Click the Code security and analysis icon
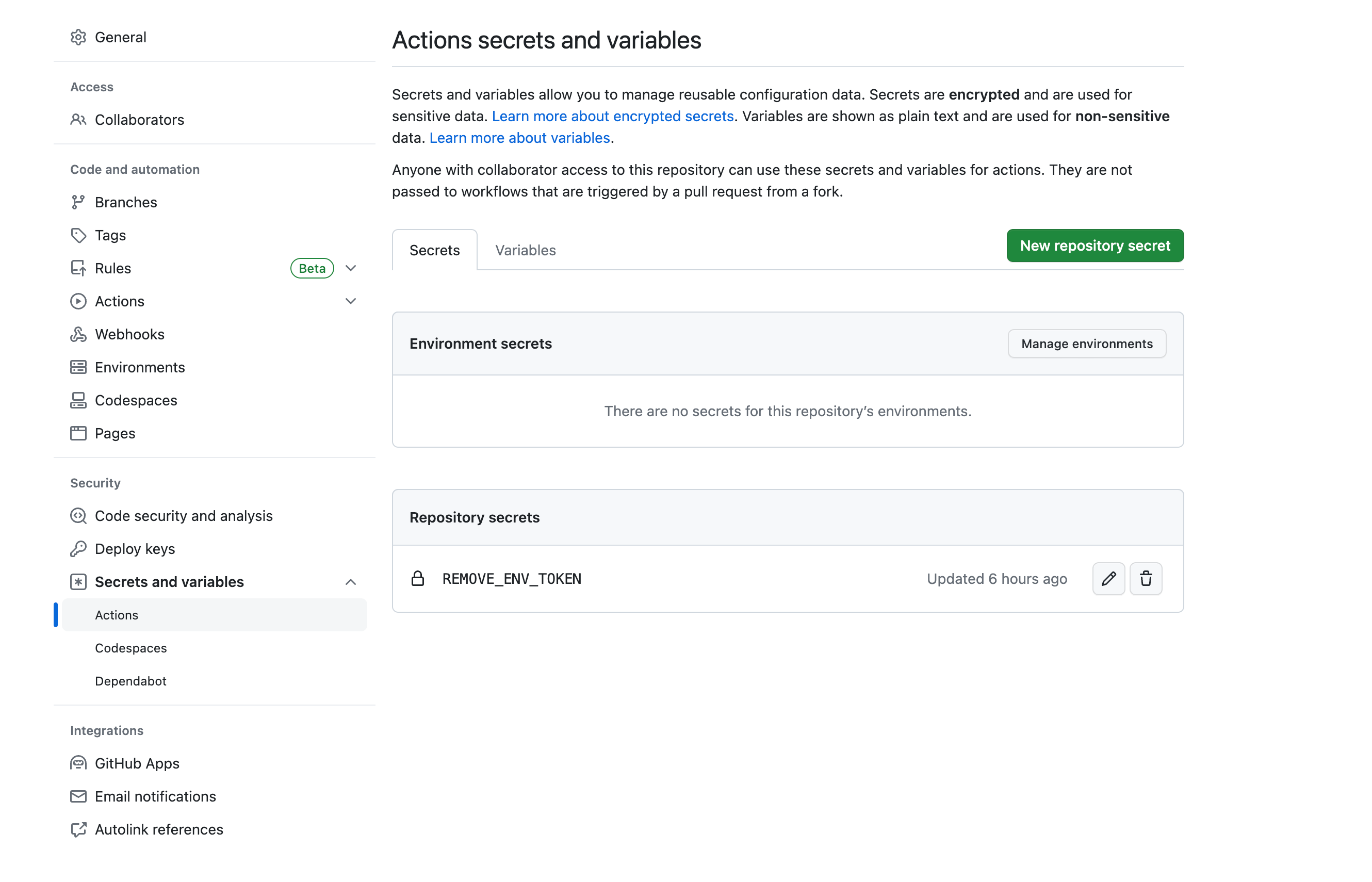 79,515
